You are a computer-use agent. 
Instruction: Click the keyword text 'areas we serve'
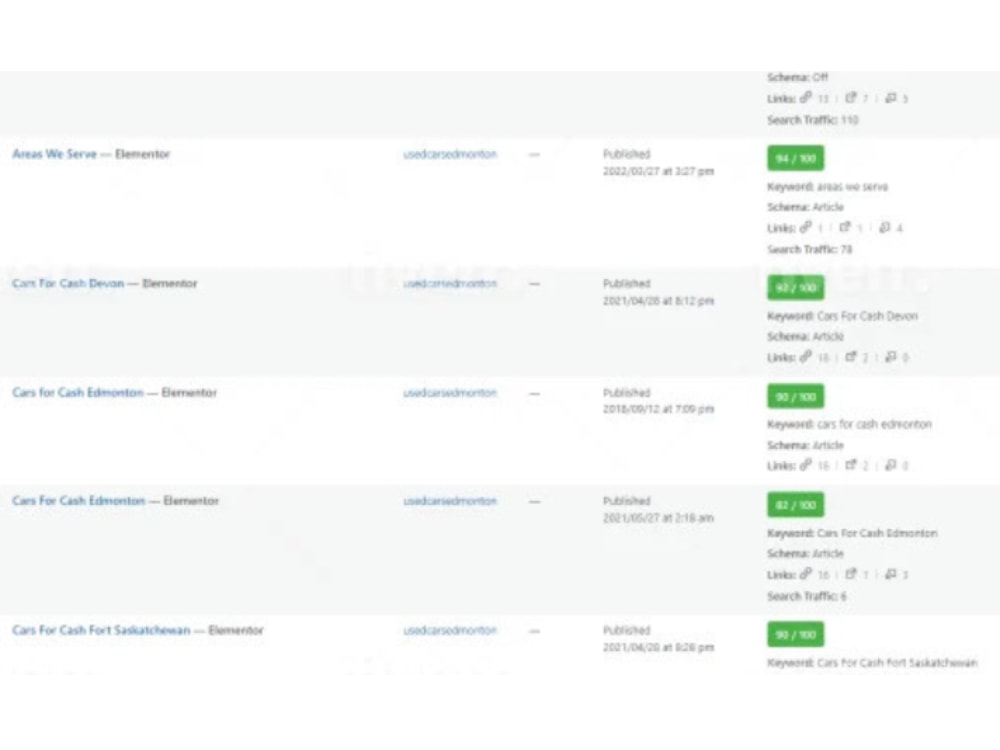coord(852,187)
